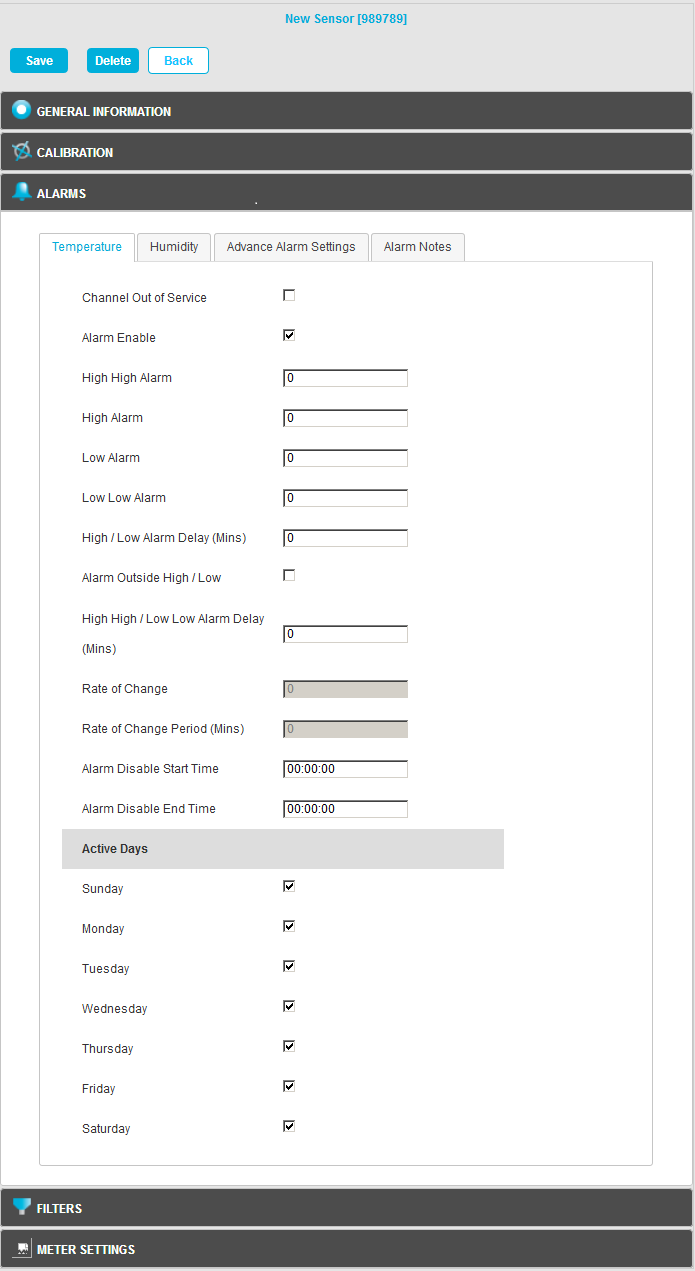Viewport: 695px width, 1271px height.
Task: Click the Meter Settings icon
Action: (x=21, y=1249)
